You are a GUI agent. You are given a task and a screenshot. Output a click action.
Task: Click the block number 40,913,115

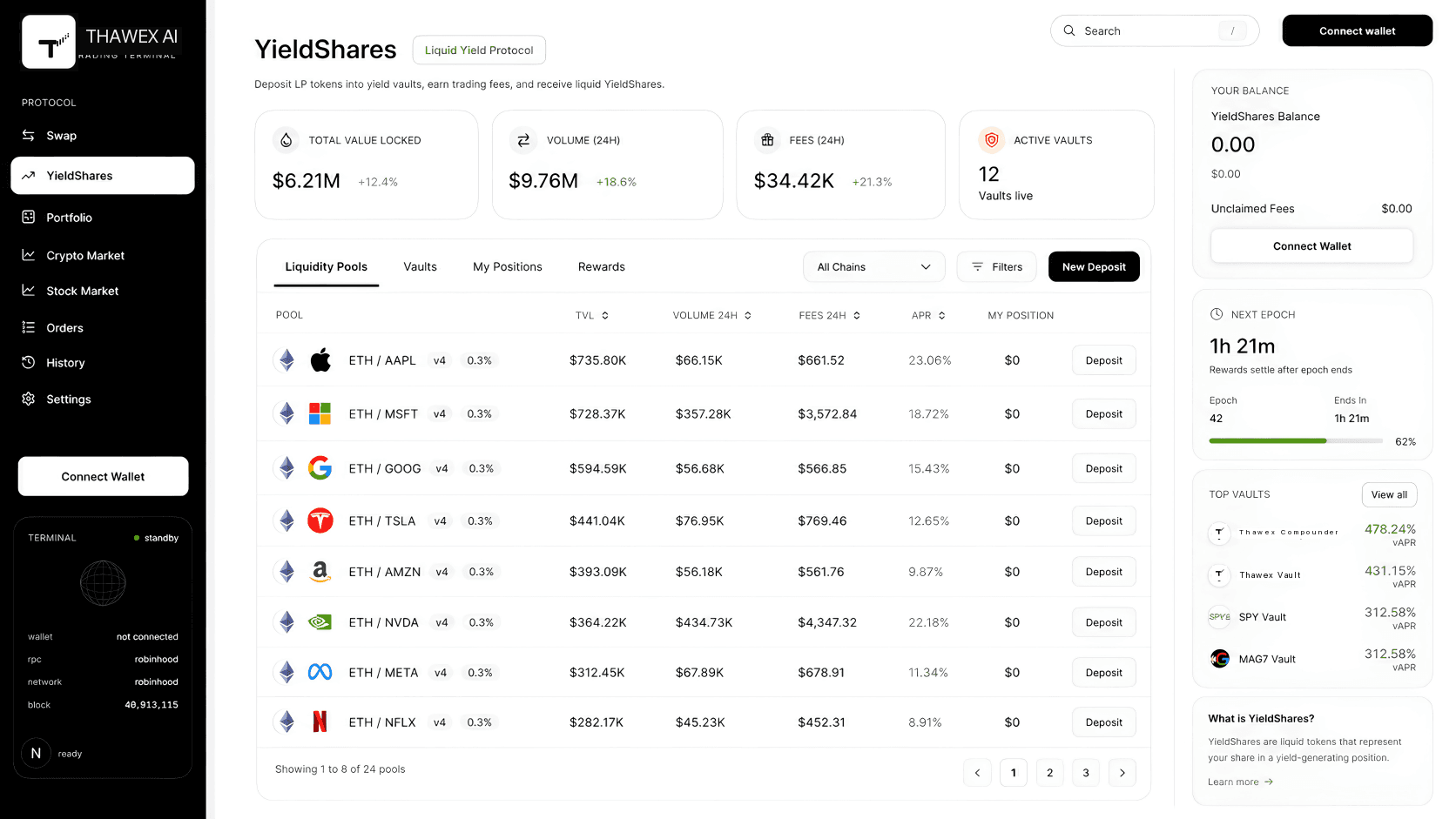coord(152,705)
